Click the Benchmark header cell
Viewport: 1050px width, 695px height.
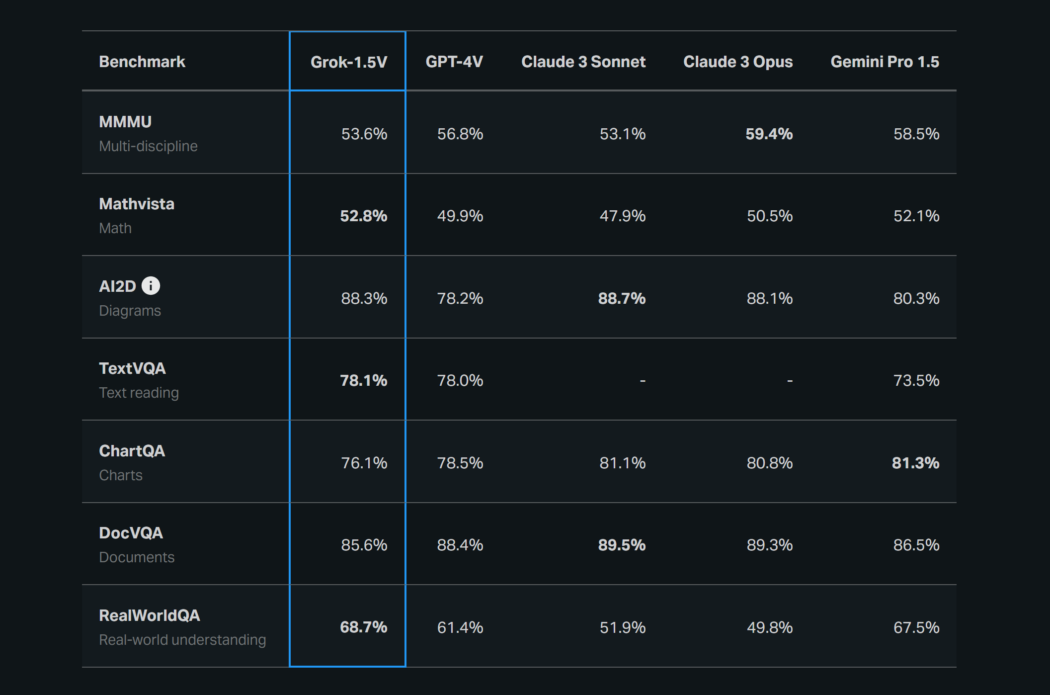click(x=142, y=62)
